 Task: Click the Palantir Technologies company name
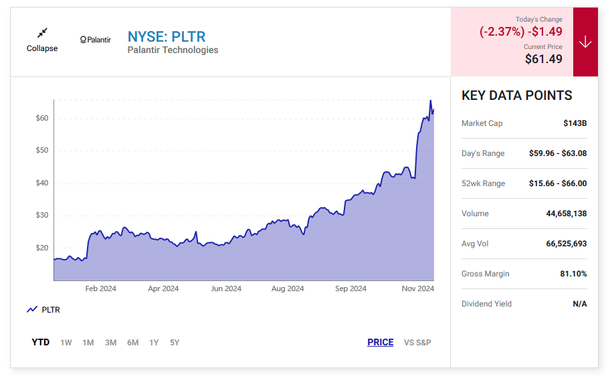(173, 50)
